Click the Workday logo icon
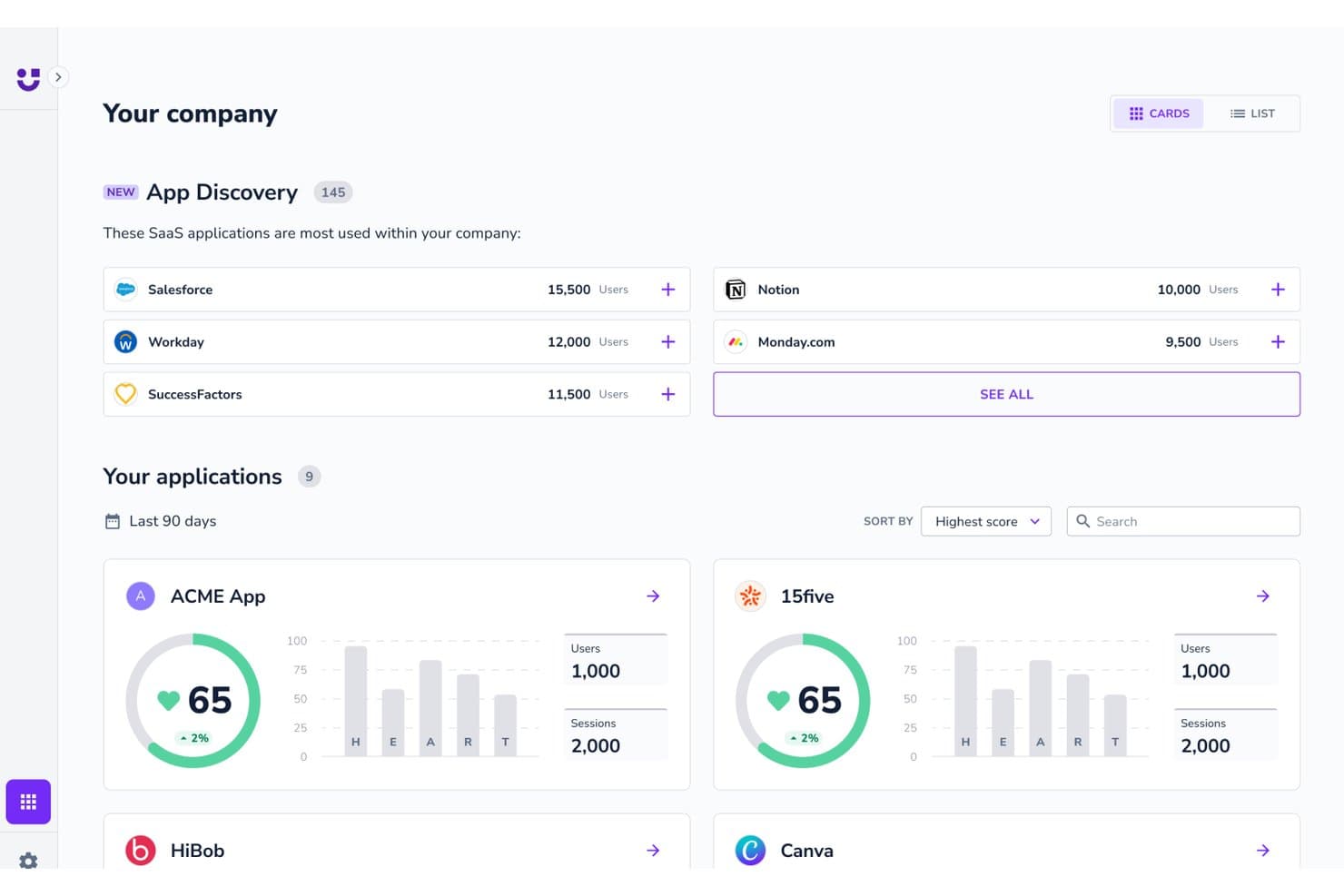This screenshot has width=1344, height=896. pyautogui.click(x=126, y=342)
